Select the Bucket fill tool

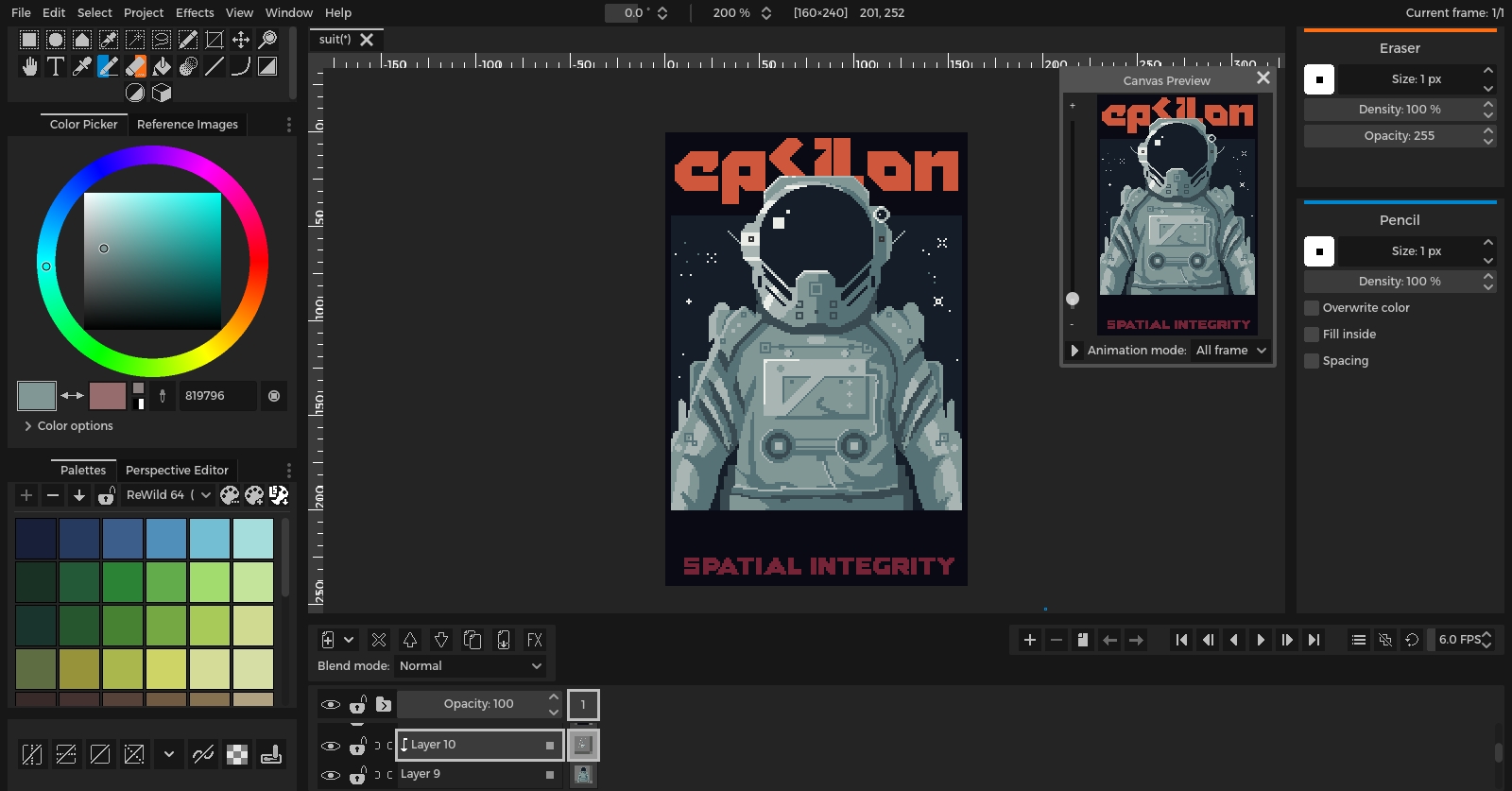coord(162,66)
